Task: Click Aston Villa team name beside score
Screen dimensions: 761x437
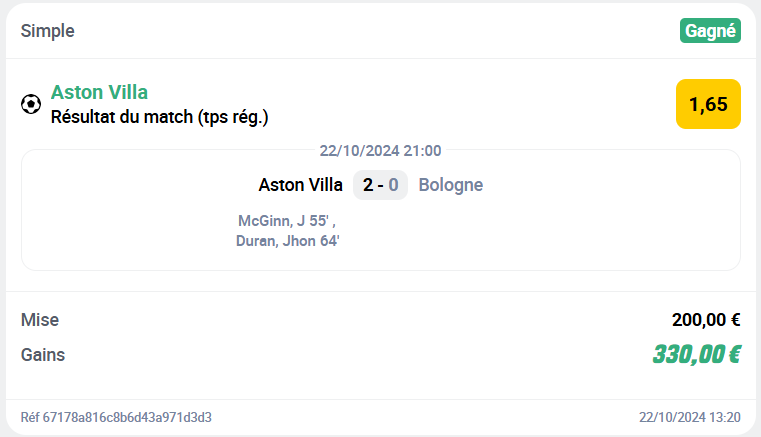Action: [300, 185]
